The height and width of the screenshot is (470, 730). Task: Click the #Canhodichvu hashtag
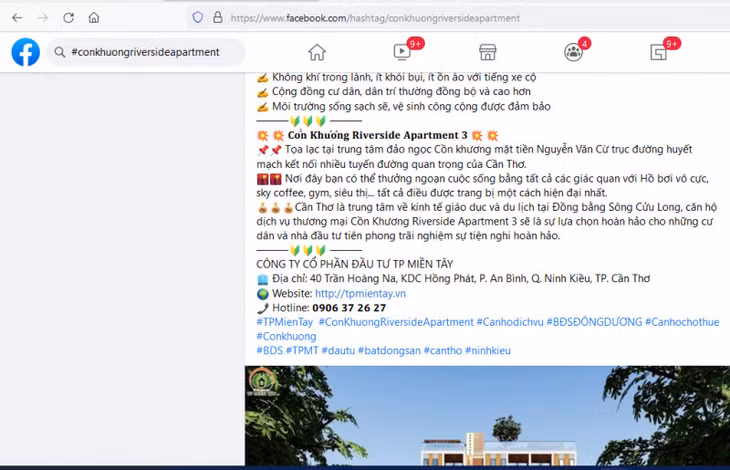(x=510, y=322)
